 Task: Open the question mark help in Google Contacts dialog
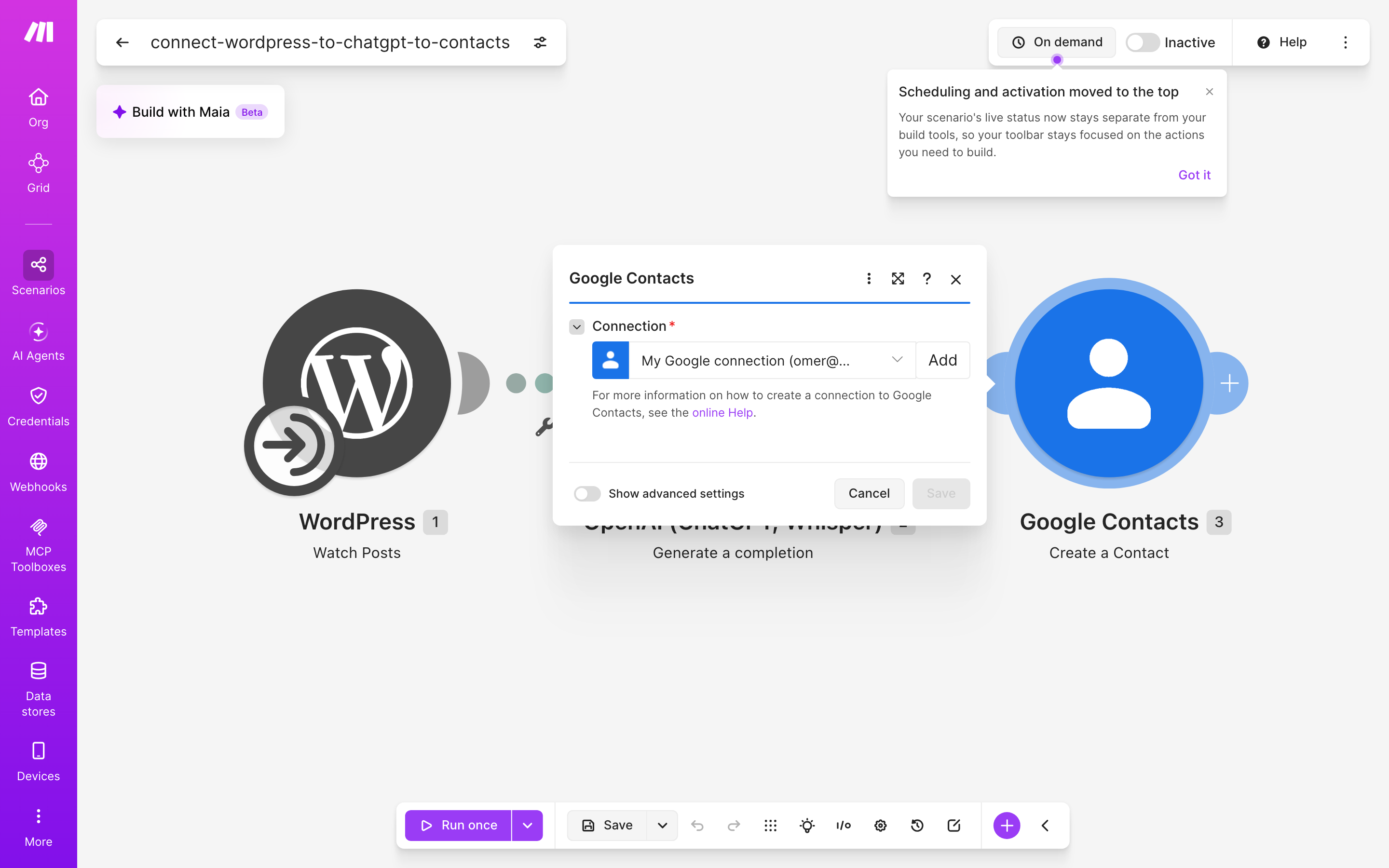click(927, 278)
